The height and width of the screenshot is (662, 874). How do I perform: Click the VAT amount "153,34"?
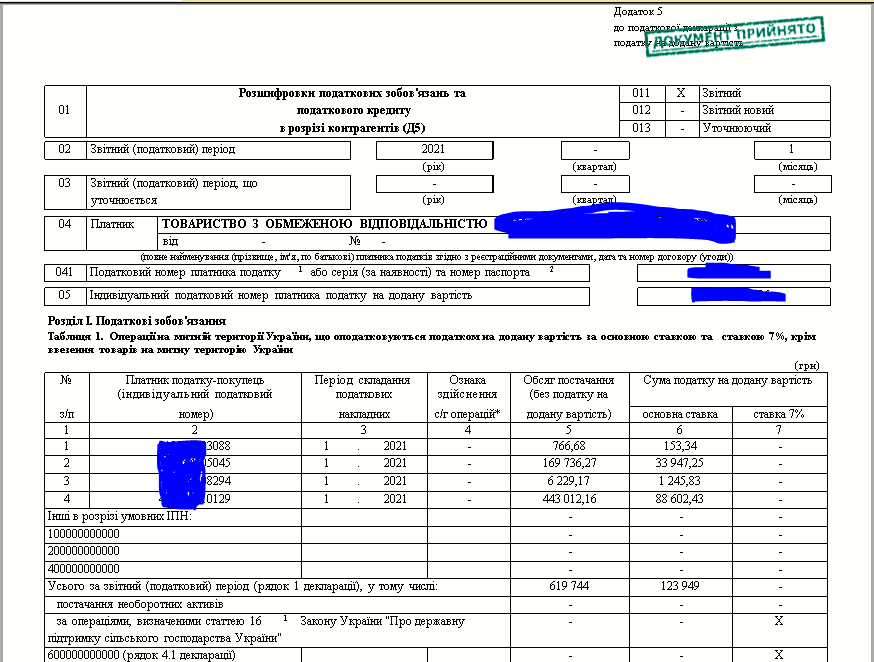[680, 446]
